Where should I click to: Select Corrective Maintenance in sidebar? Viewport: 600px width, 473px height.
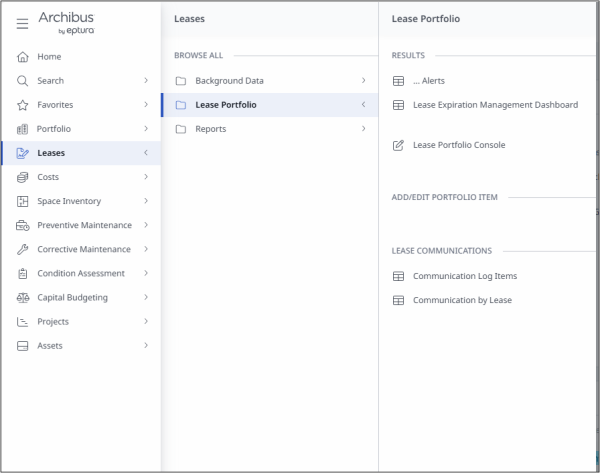click(x=84, y=250)
